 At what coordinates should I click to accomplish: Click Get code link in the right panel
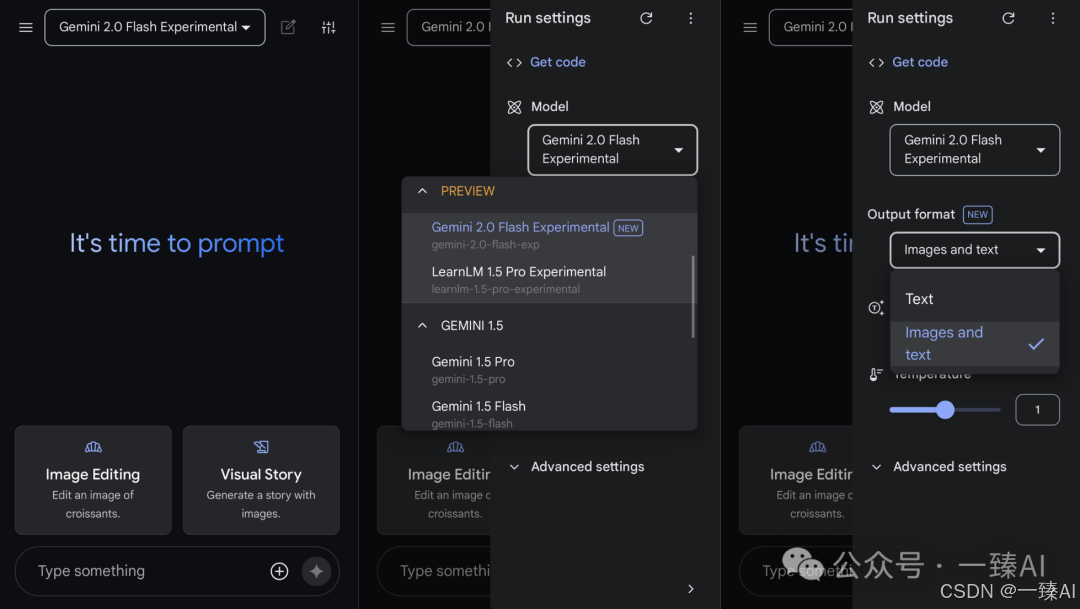920,63
